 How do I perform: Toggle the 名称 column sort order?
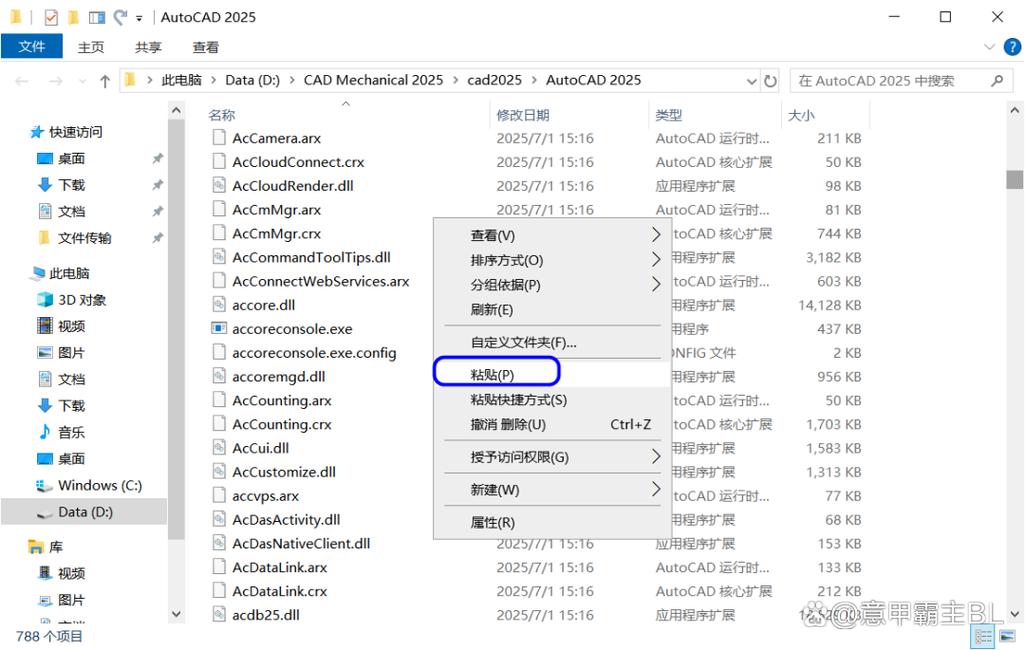click(221, 114)
